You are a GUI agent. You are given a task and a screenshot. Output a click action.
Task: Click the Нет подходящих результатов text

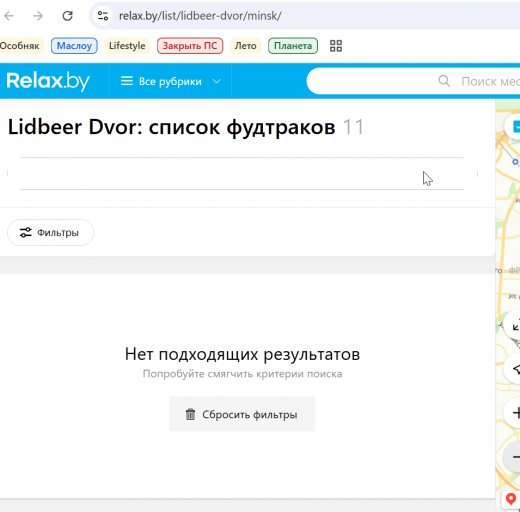click(x=242, y=354)
